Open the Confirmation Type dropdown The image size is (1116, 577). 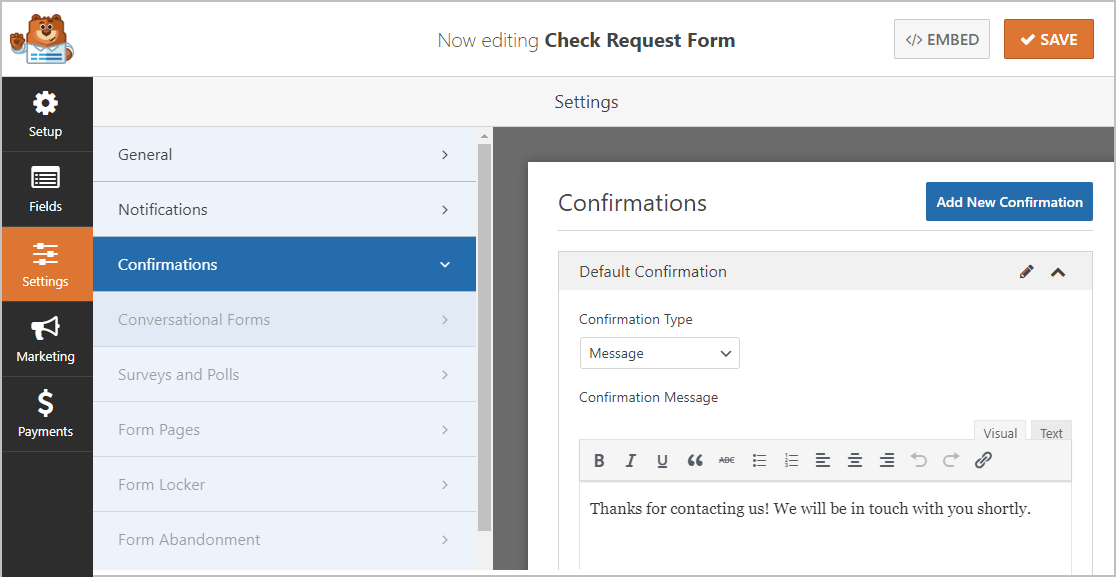pos(660,353)
